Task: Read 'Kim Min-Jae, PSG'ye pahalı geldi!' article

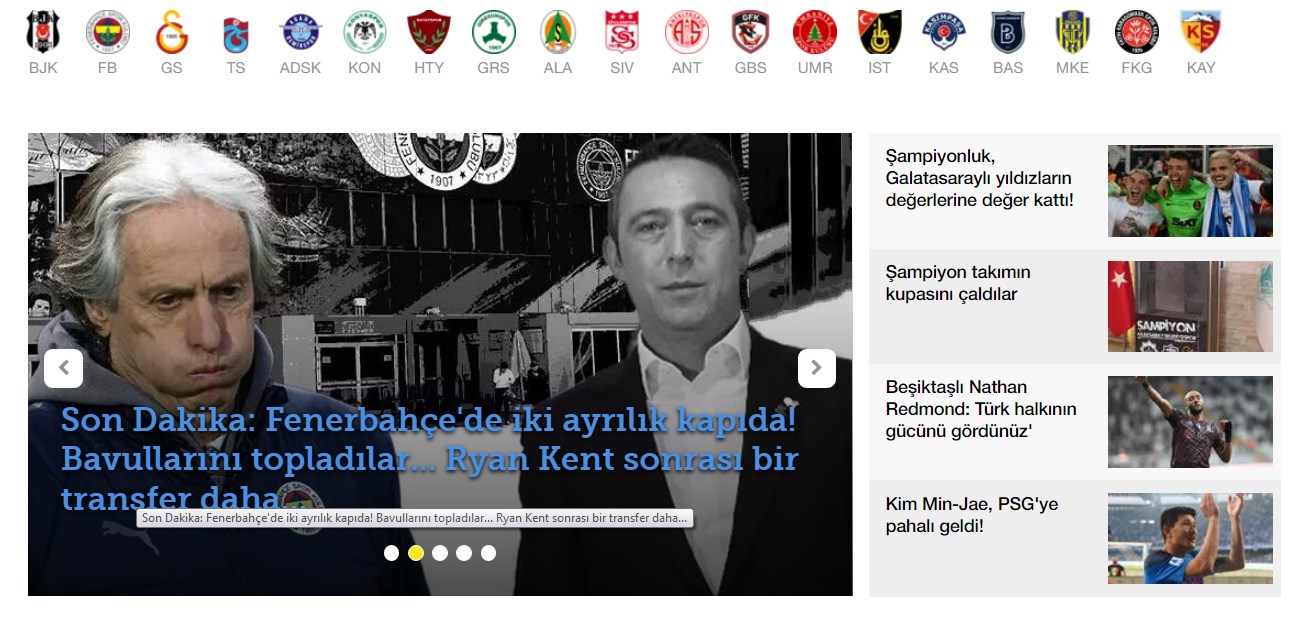Action: pyautogui.click(x=971, y=514)
